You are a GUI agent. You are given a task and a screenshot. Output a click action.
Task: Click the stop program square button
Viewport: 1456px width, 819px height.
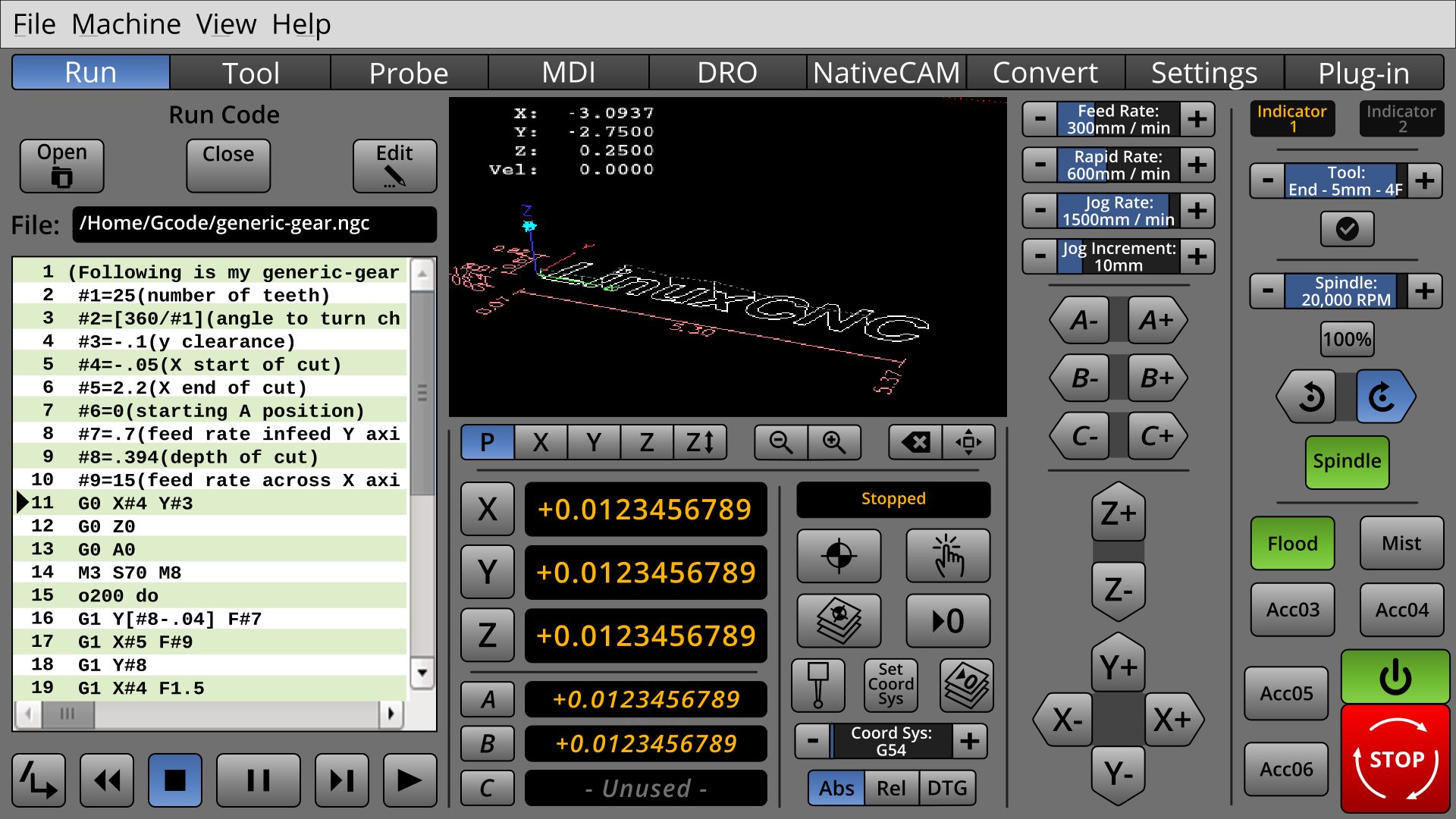(x=175, y=780)
